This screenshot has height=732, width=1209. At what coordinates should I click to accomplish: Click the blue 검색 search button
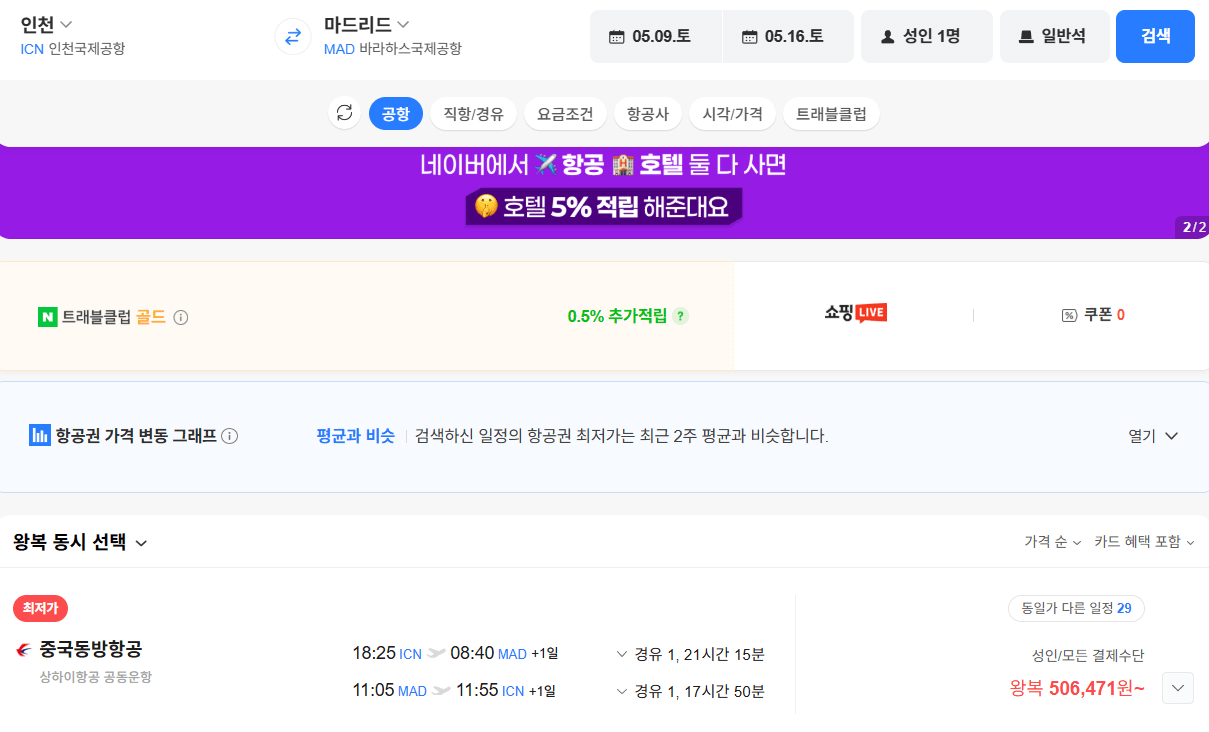click(x=1155, y=35)
